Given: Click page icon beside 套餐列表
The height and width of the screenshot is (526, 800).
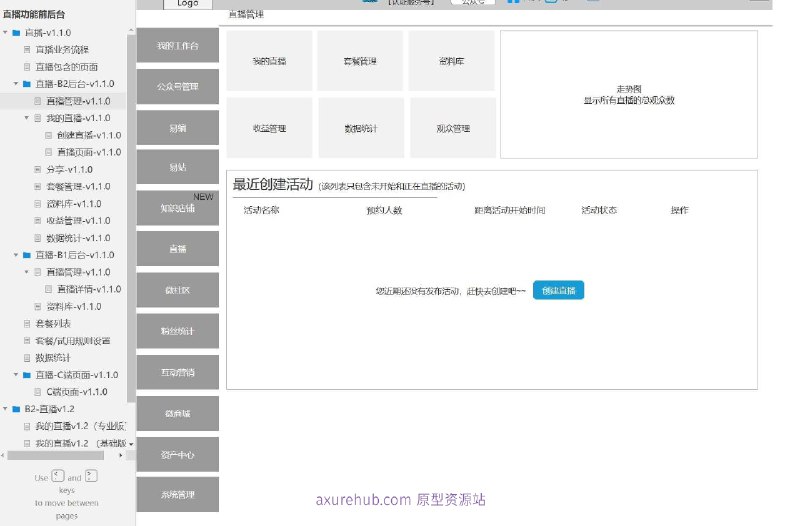Looking at the screenshot, I should pyautogui.click(x=27, y=323).
